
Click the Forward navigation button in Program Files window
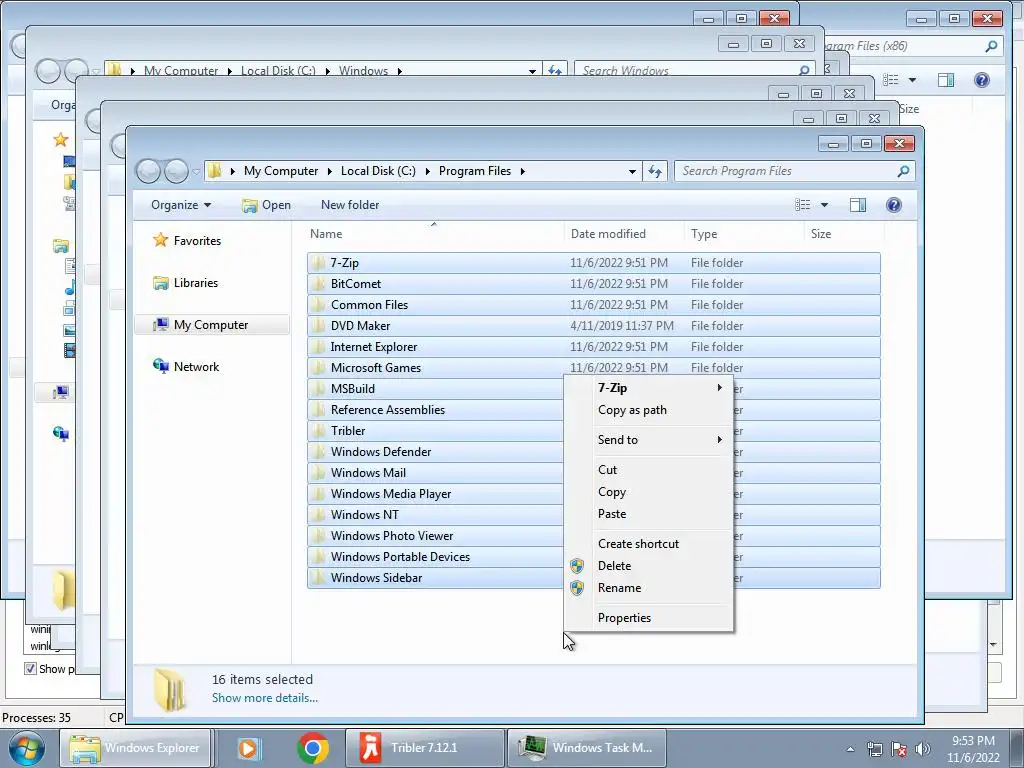pos(176,171)
